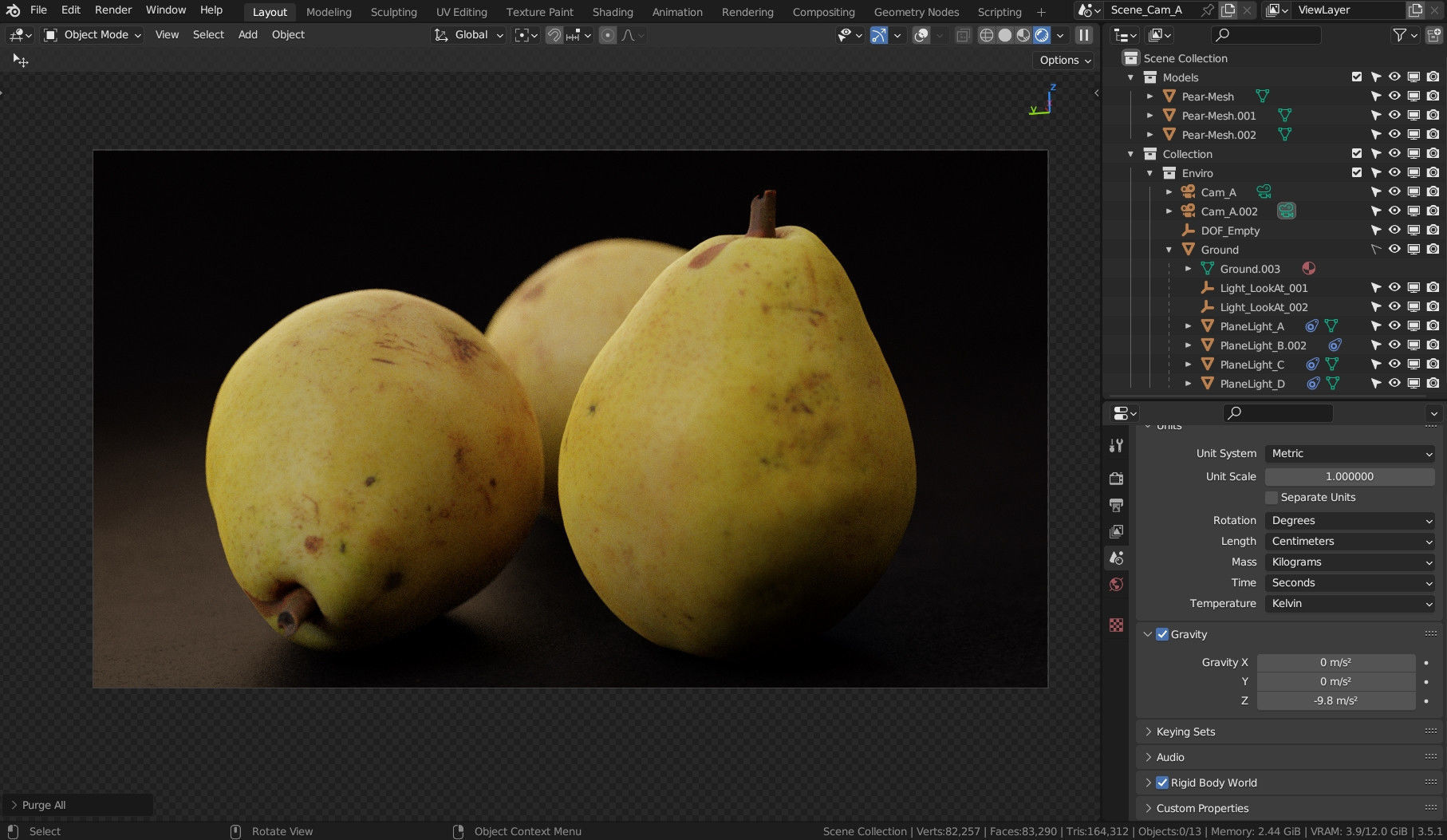Click the outliner filter funnel icon

[1399, 35]
